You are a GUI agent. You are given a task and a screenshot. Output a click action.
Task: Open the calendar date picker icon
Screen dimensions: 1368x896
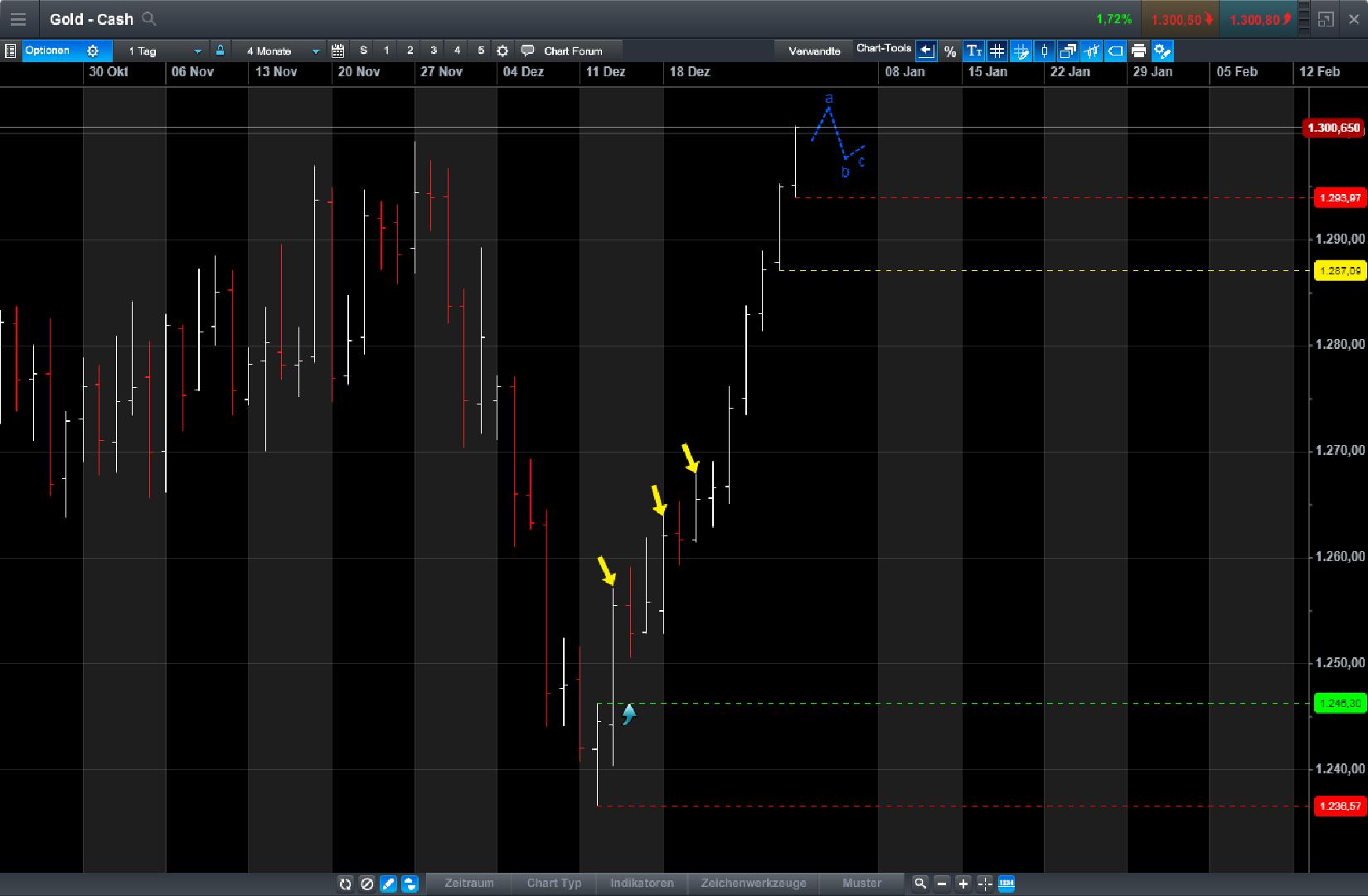point(338,51)
